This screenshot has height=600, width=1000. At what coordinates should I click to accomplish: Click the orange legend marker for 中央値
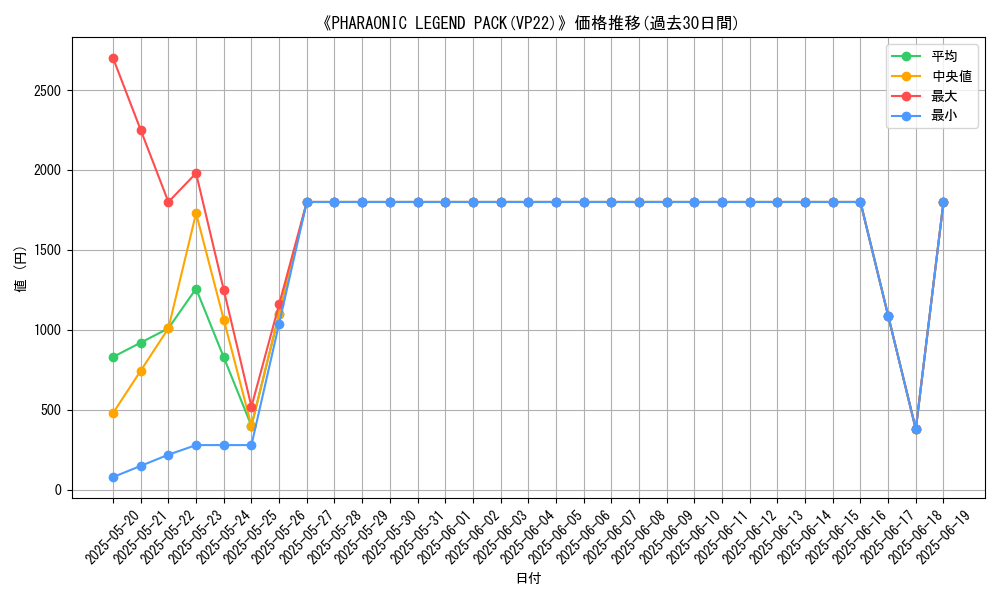(906, 77)
